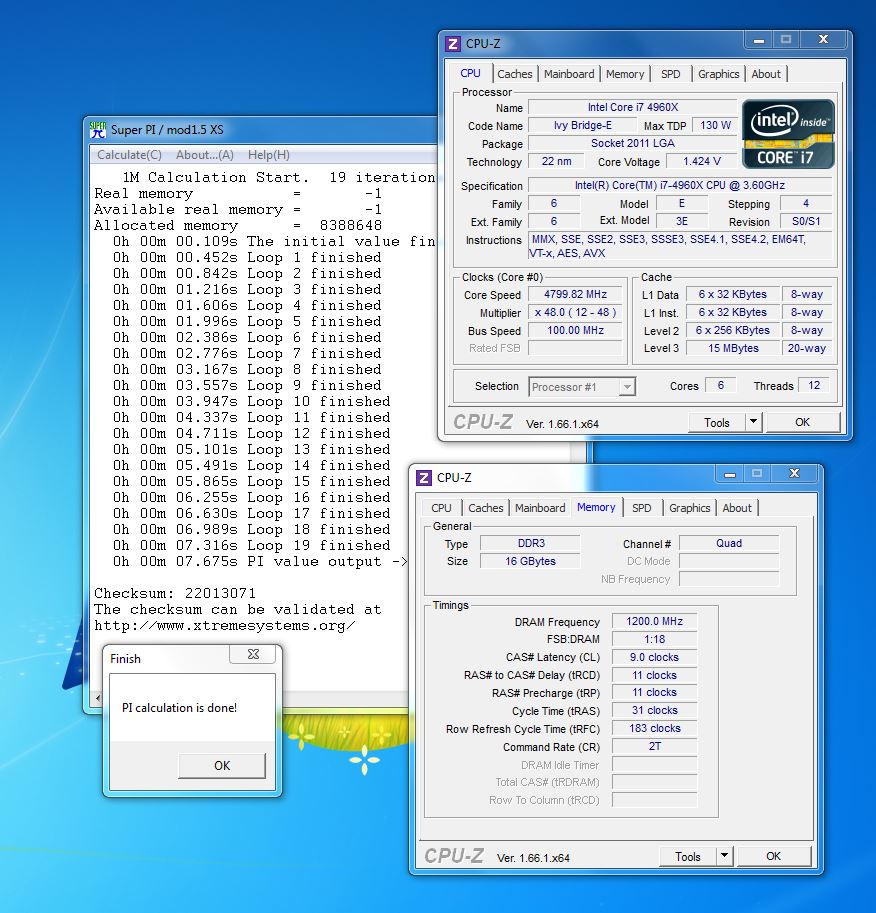Click the Max TDP value 130 W
Screen dimensions: 876x913
[x=715, y=125]
